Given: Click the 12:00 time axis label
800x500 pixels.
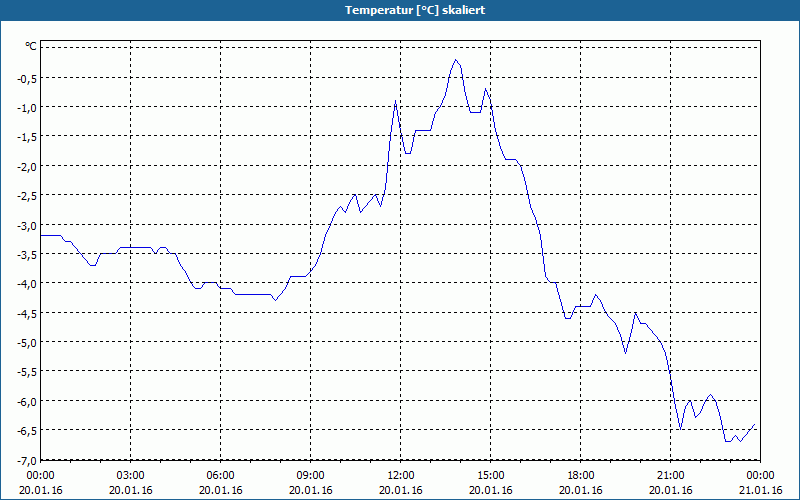Looking at the screenshot, I should (x=401, y=476).
